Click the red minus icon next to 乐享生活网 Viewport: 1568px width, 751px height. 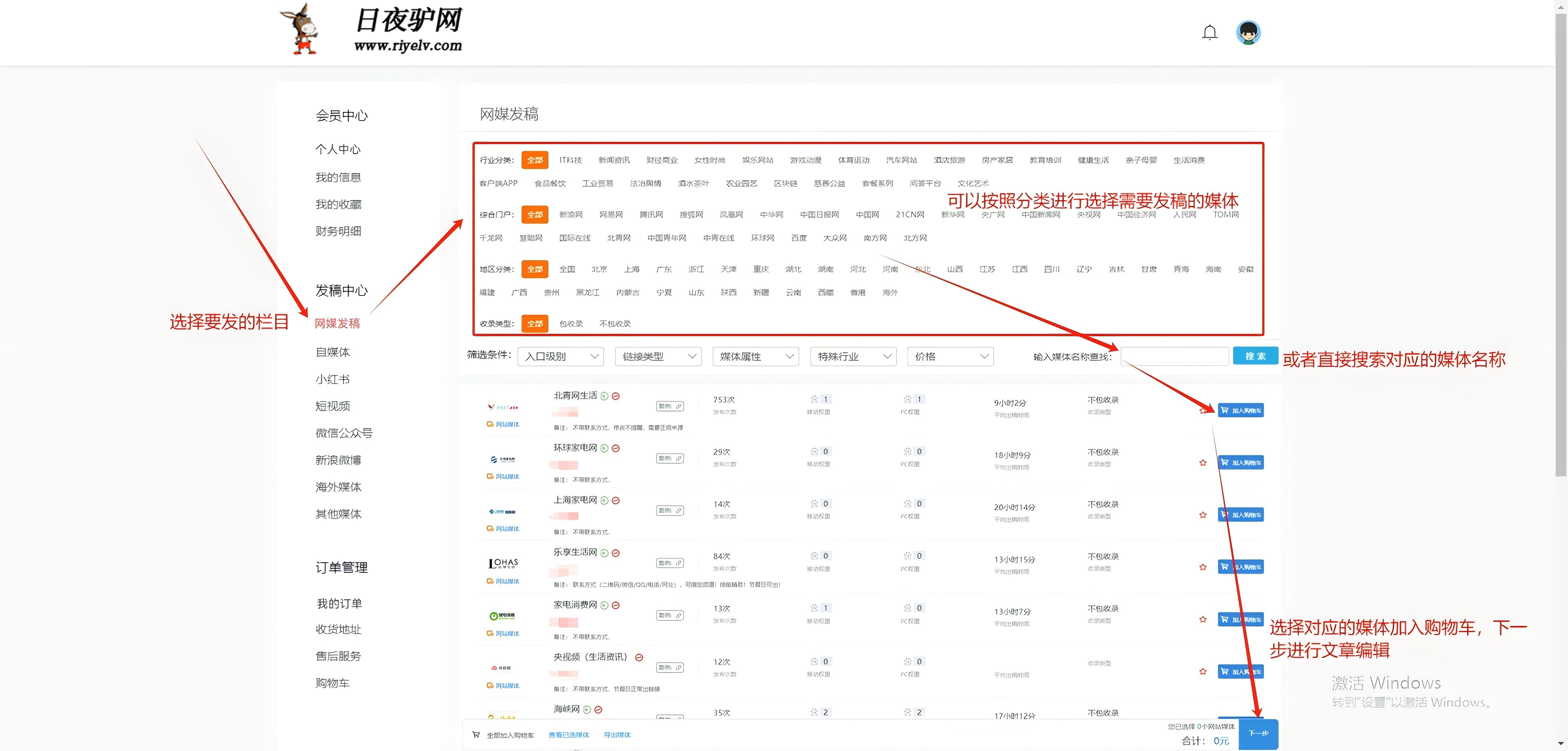[616, 553]
